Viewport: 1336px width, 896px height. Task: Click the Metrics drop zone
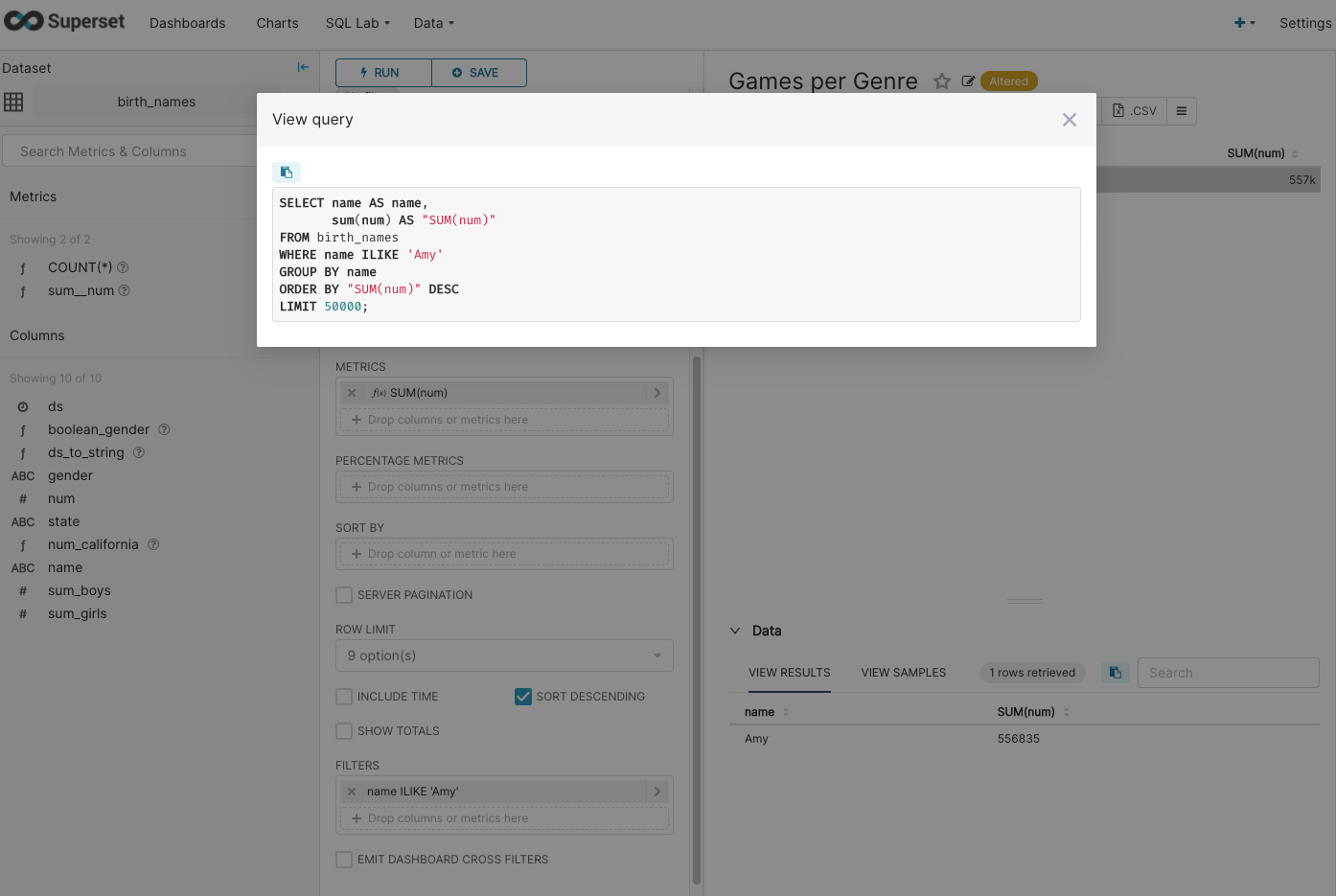tap(504, 420)
